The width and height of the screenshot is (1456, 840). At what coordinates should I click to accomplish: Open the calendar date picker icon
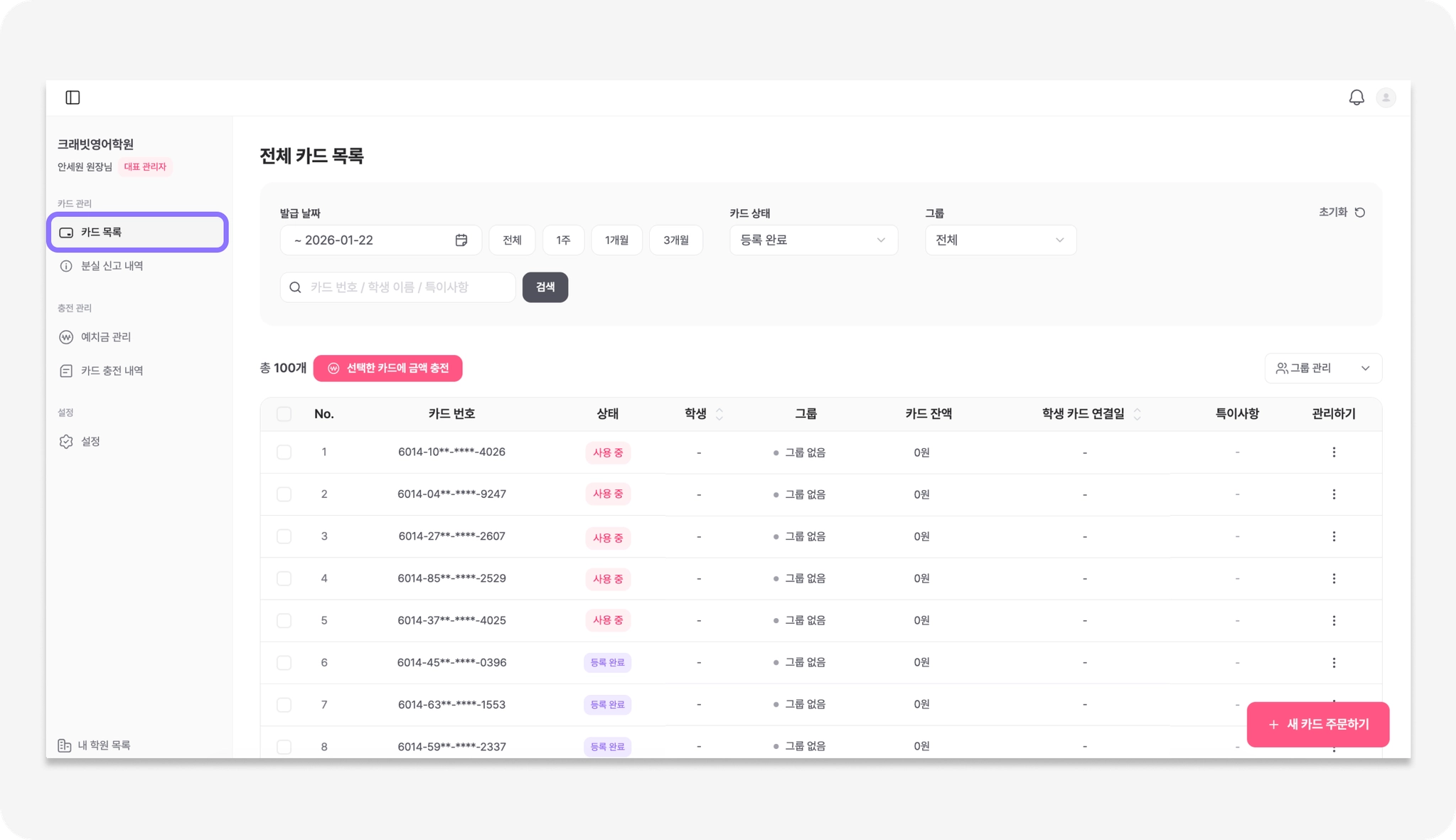(461, 240)
